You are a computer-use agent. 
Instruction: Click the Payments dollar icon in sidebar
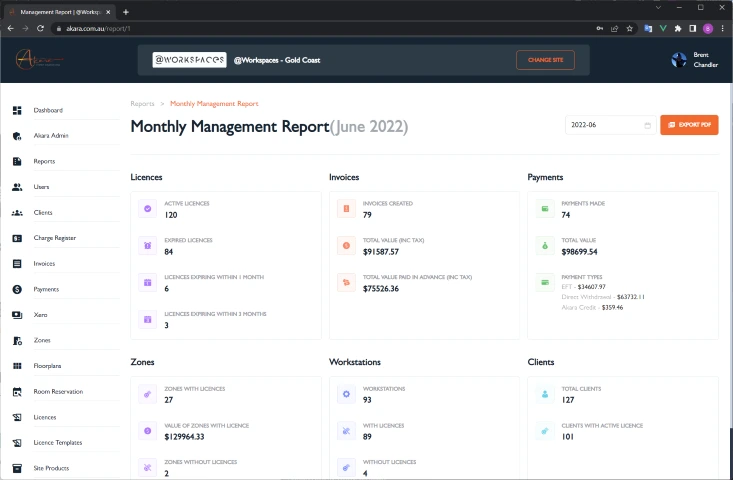click(x=17, y=289)
